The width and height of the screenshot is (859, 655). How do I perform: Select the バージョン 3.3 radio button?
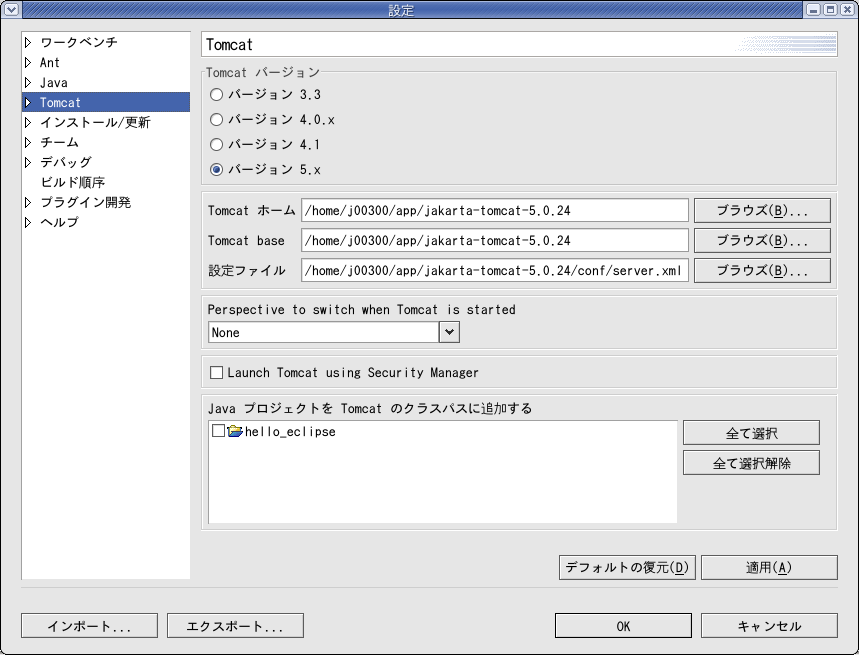point(216,94)
